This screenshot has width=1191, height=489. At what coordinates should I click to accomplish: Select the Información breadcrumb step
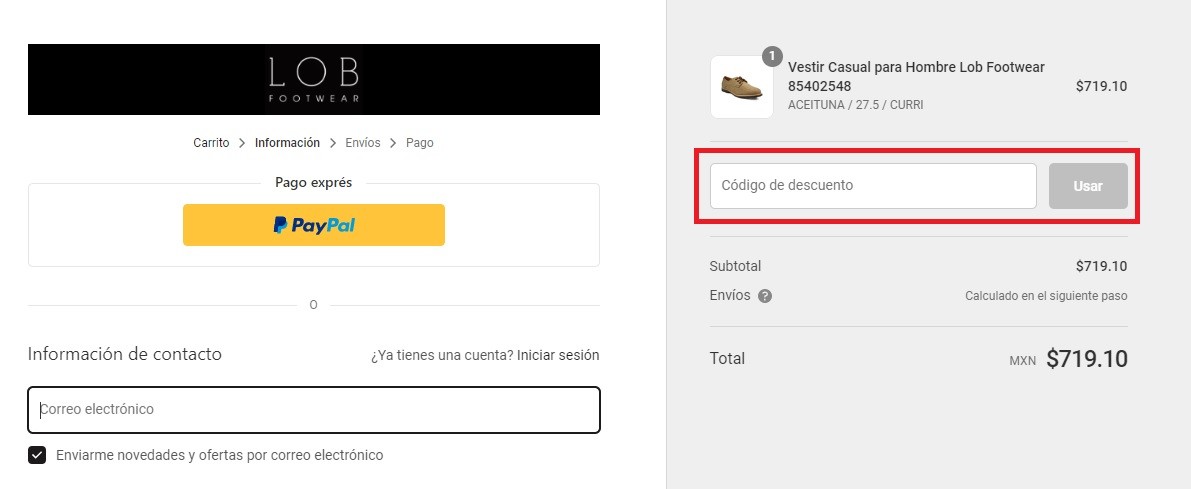pyautogui.click(x=287, y=143)
